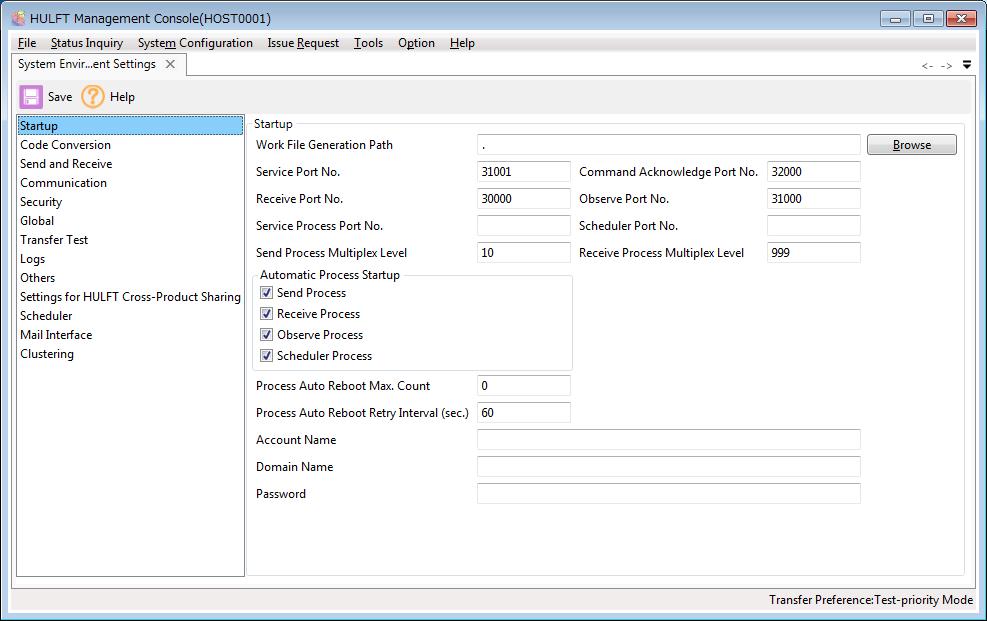Click the Help label in toolbar
This screenshot has height=621, width=987.
(x=122, y=97)
